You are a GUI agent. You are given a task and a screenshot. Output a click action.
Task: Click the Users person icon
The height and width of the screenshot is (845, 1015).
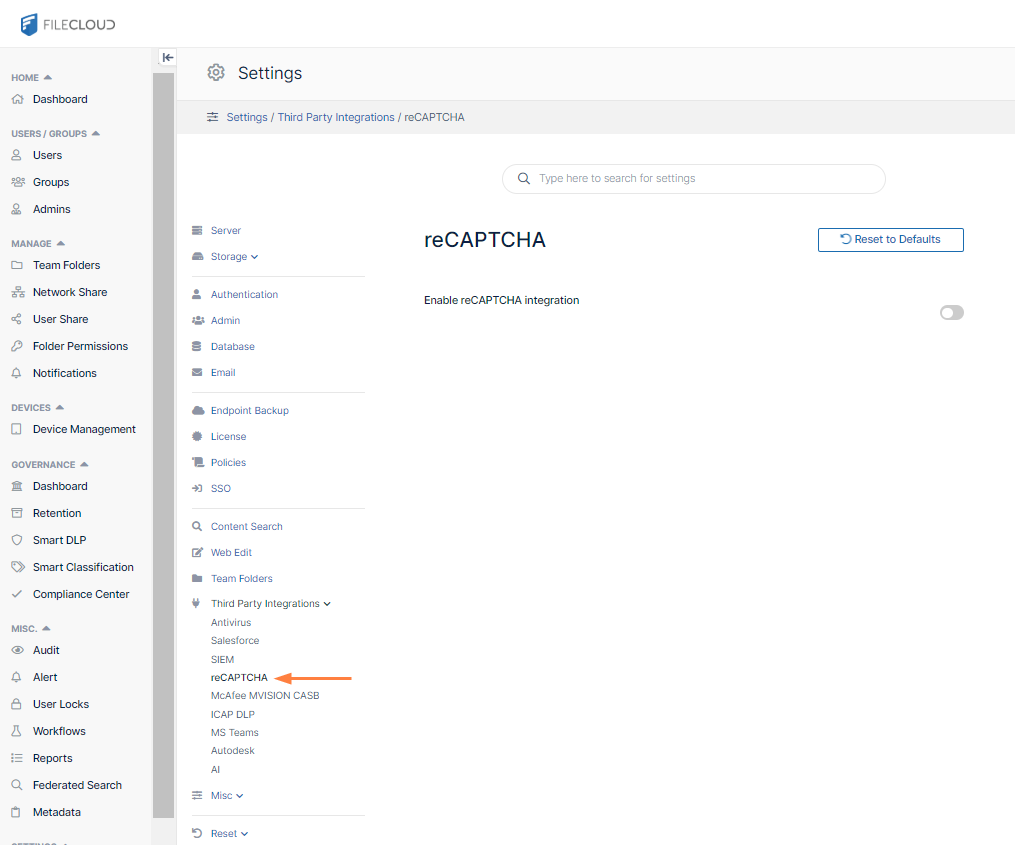(x=17, y=155)
